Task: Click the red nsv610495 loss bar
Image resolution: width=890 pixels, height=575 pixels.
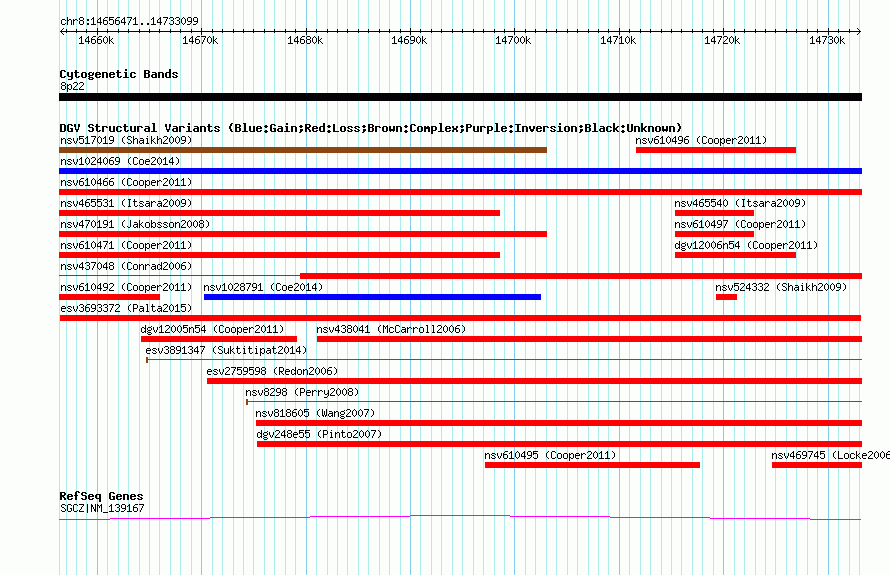Action: [x=592, y=465]
